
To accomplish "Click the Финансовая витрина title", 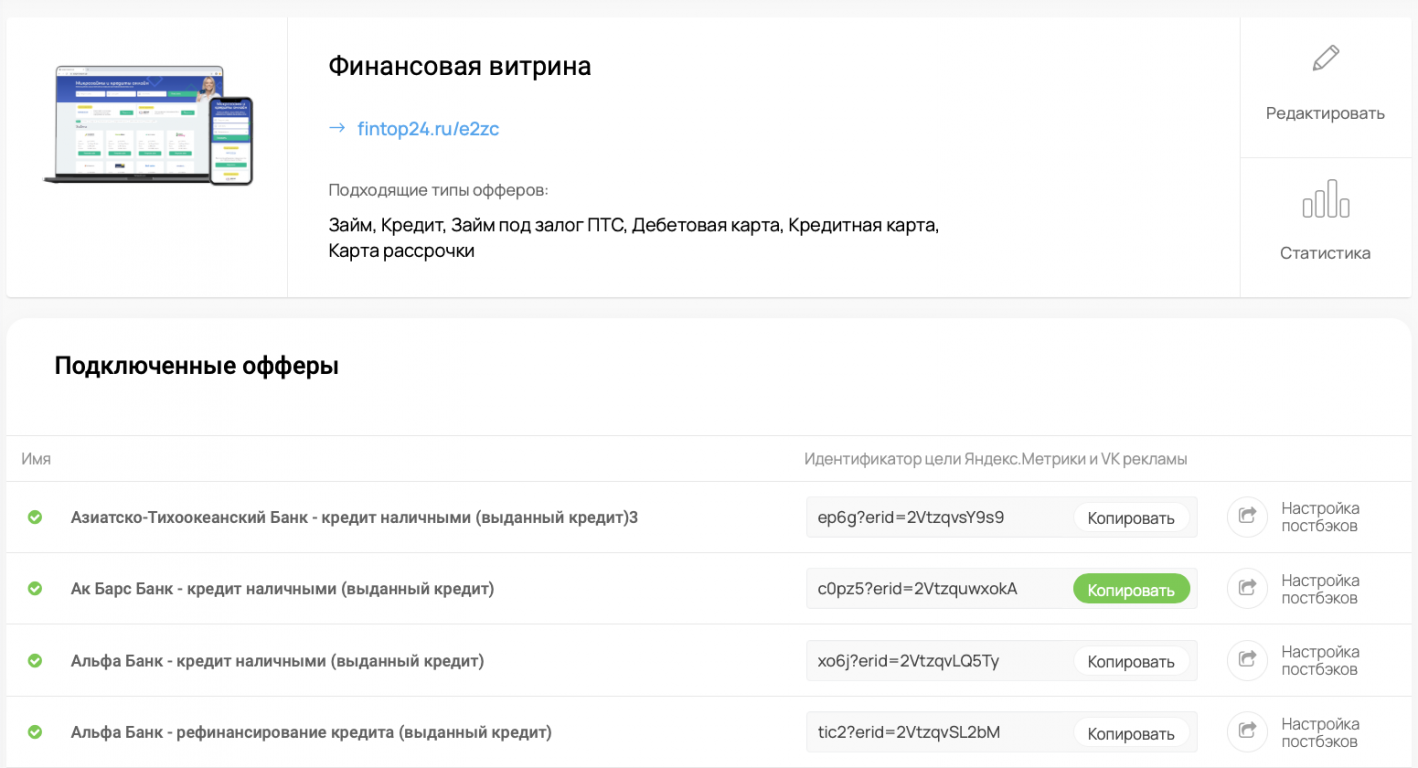I will tap(459, 66).
